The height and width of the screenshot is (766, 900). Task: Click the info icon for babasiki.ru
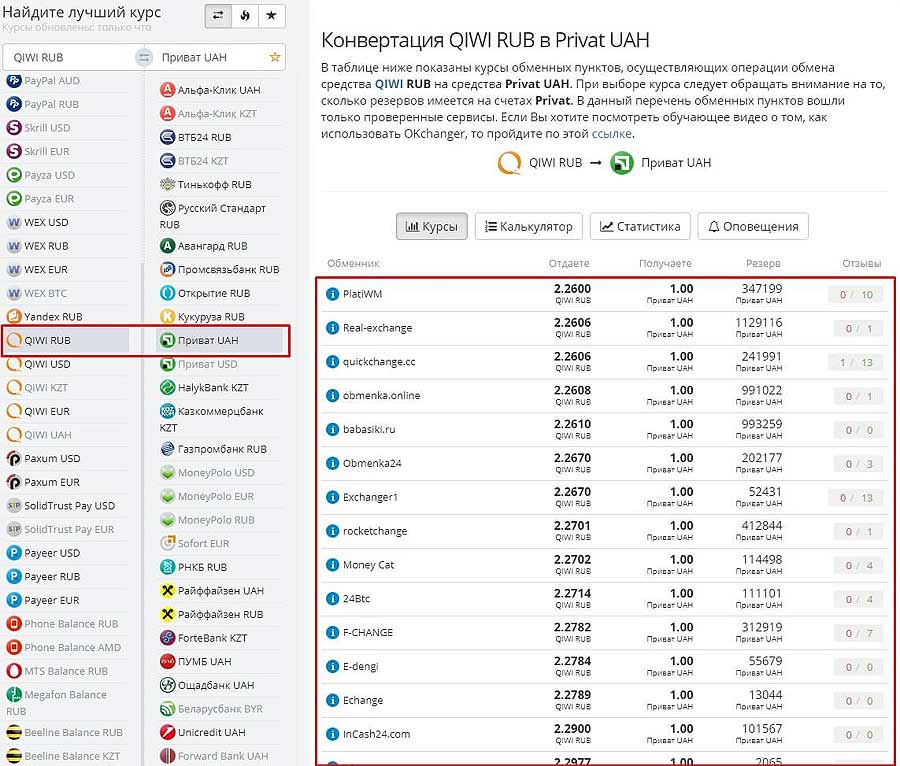[x=332, y=430]
